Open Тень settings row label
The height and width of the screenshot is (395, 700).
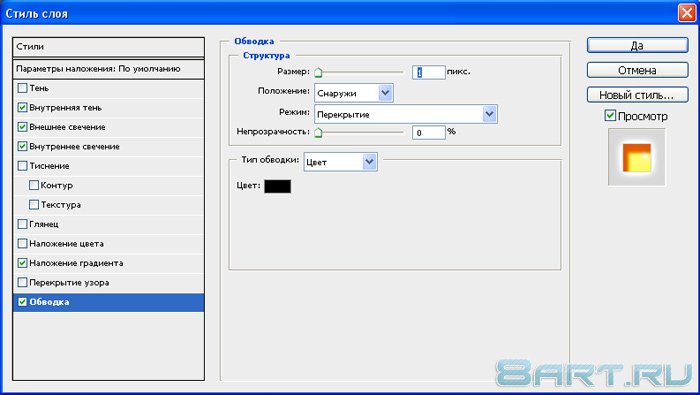pos(39,88)
